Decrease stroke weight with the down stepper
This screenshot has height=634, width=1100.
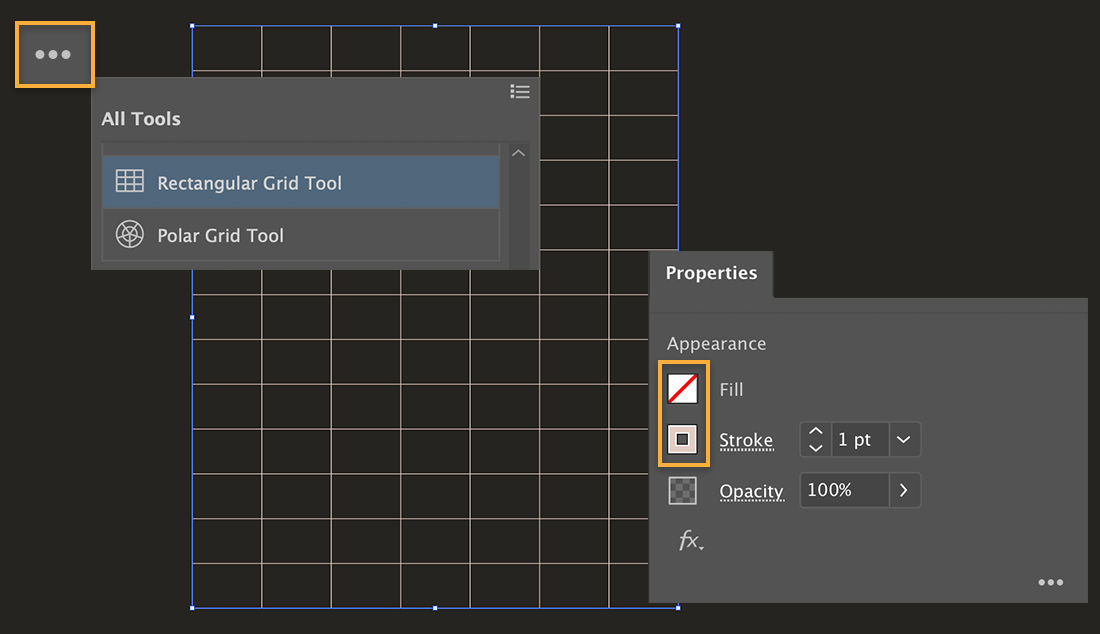815,446
